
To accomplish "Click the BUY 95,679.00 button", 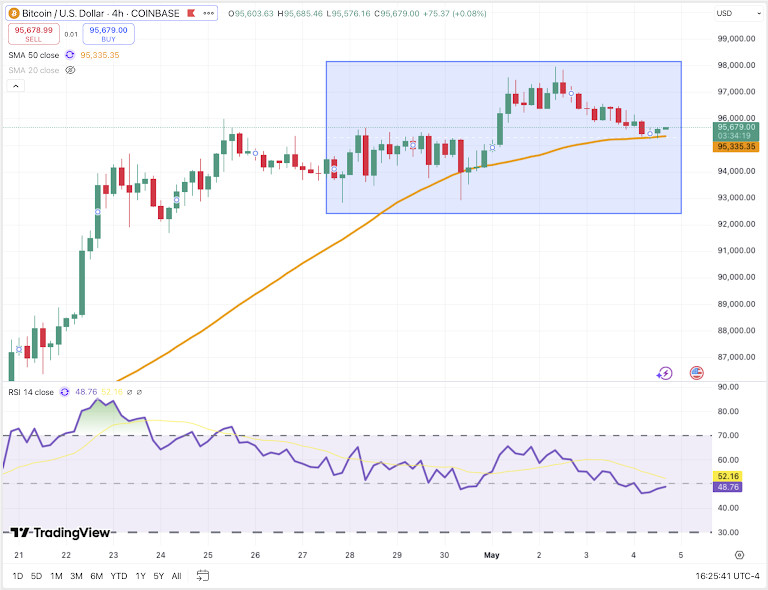I will (108, 34).
